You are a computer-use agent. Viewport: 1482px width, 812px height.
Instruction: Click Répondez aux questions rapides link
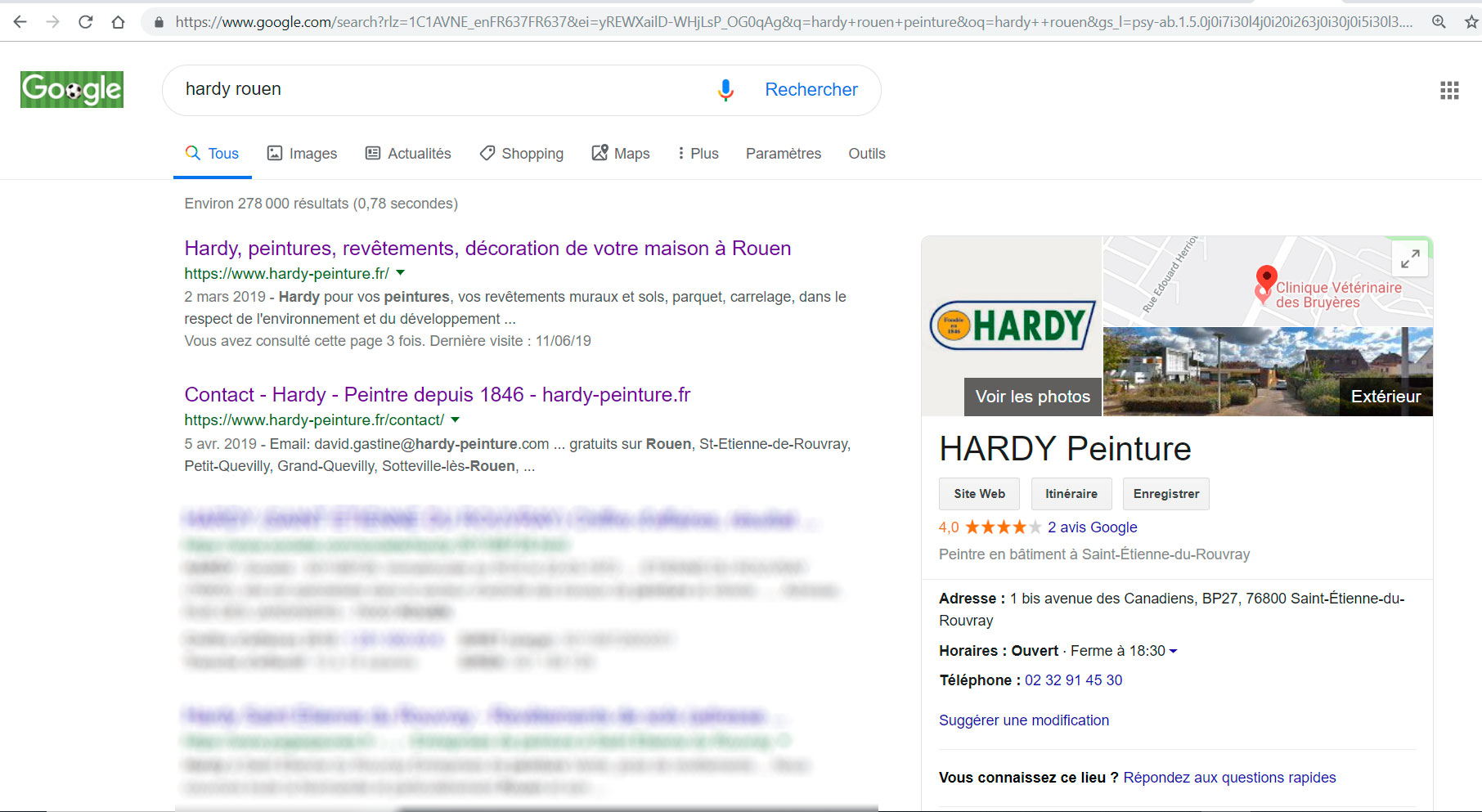pos(1229,778)
